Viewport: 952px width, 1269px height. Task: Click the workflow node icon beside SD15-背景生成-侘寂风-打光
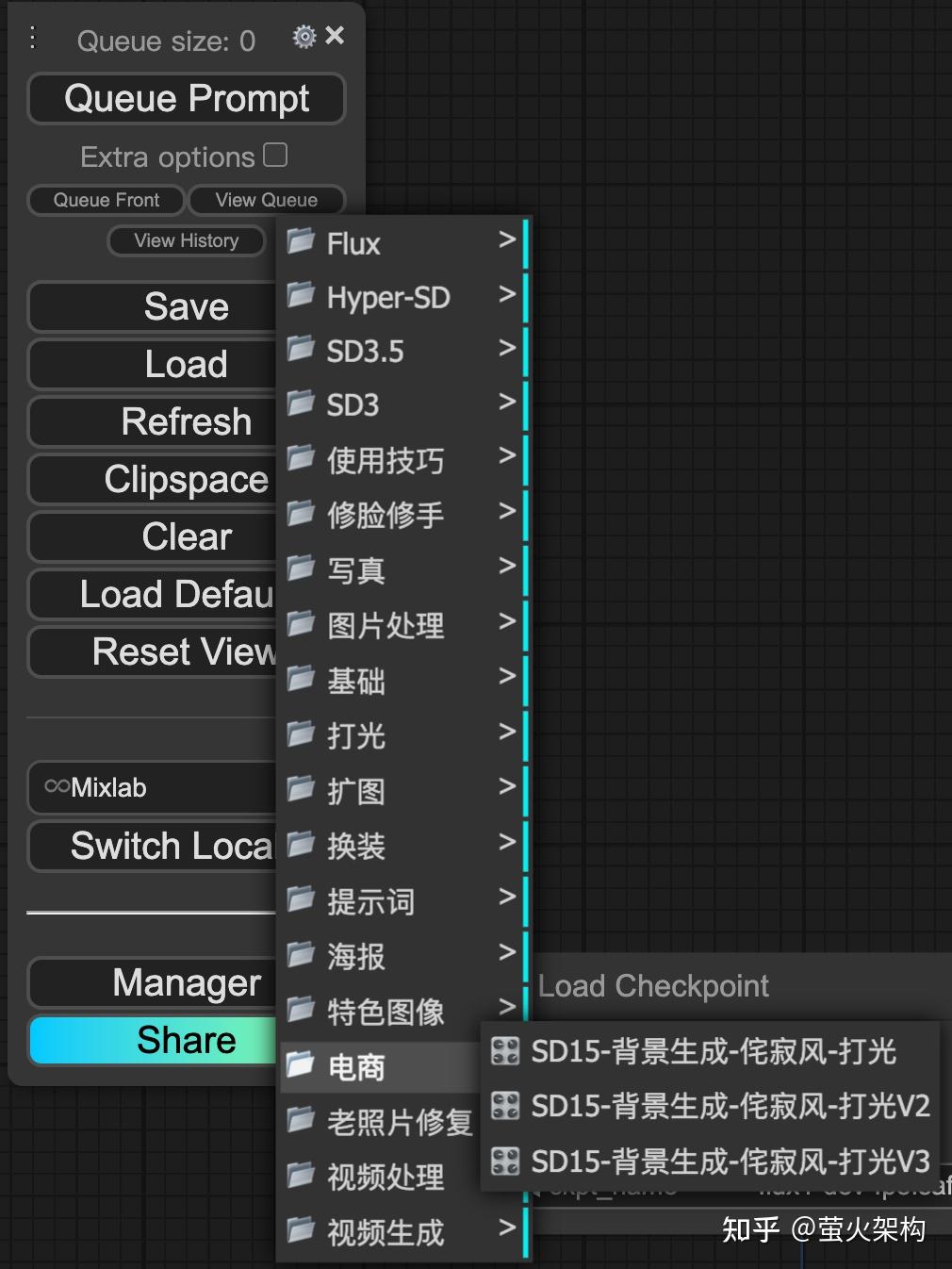(505, 1051)
